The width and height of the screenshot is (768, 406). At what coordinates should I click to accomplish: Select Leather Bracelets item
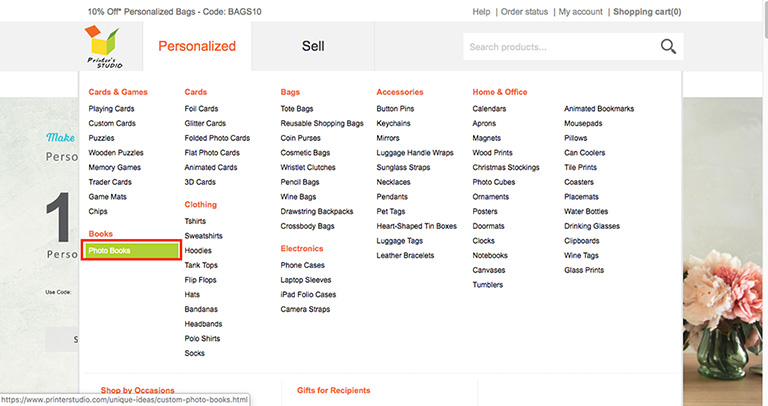[x=403, y=255]
